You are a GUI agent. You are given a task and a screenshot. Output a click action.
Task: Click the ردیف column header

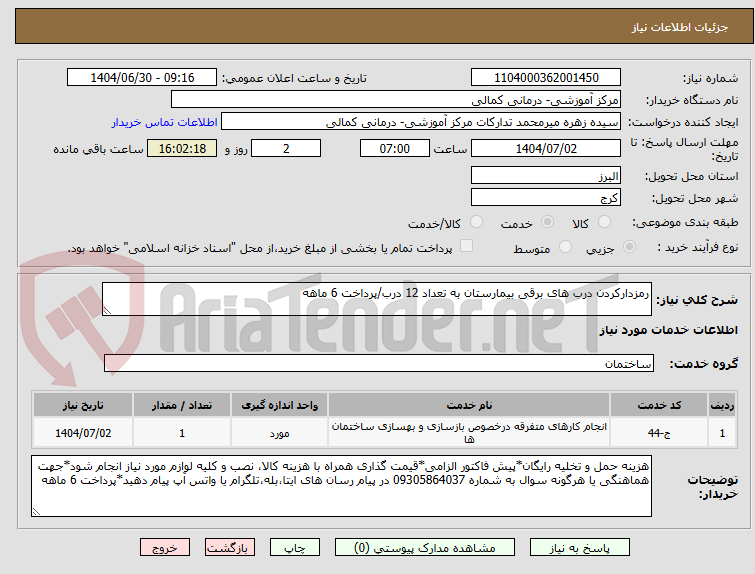(722, 405)
